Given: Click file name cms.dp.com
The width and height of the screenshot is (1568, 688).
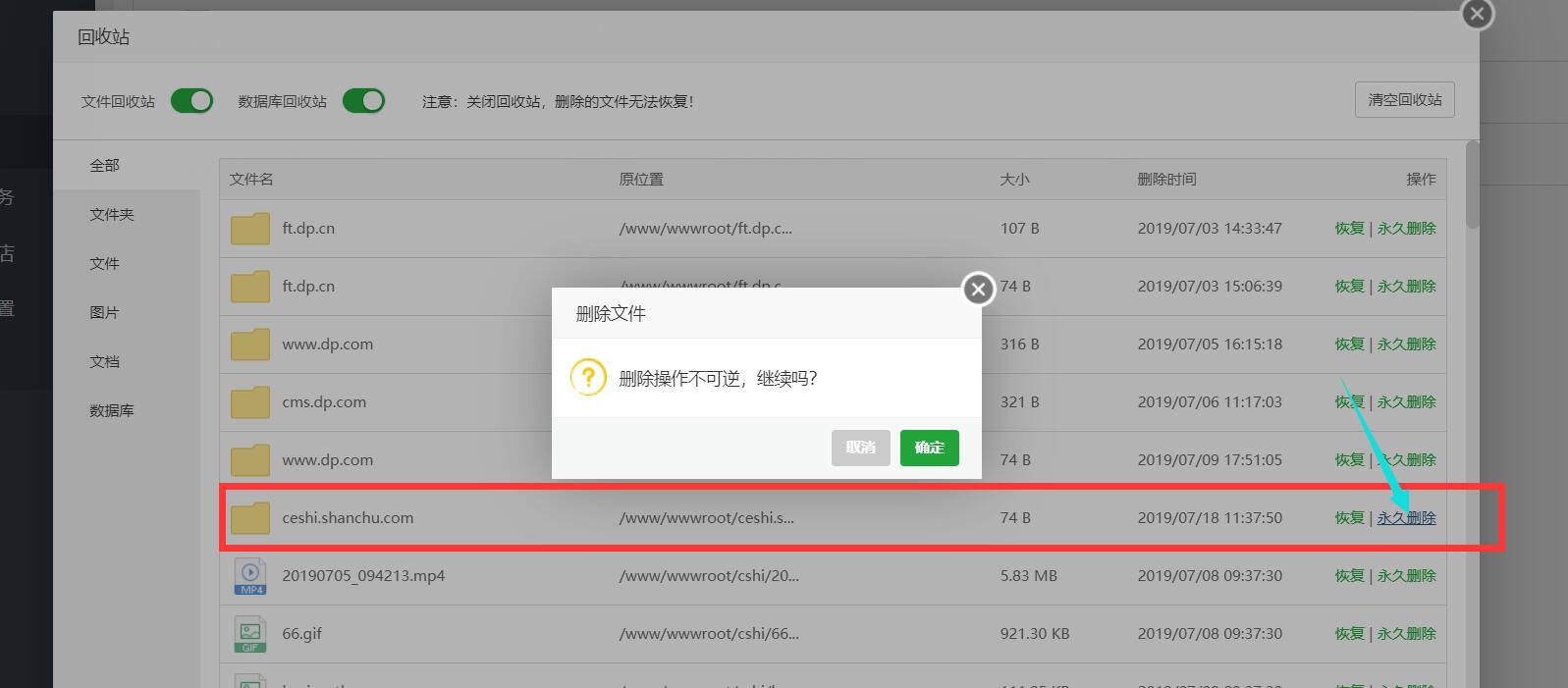Looking at the screenshot, I should [x=324, y=401].
